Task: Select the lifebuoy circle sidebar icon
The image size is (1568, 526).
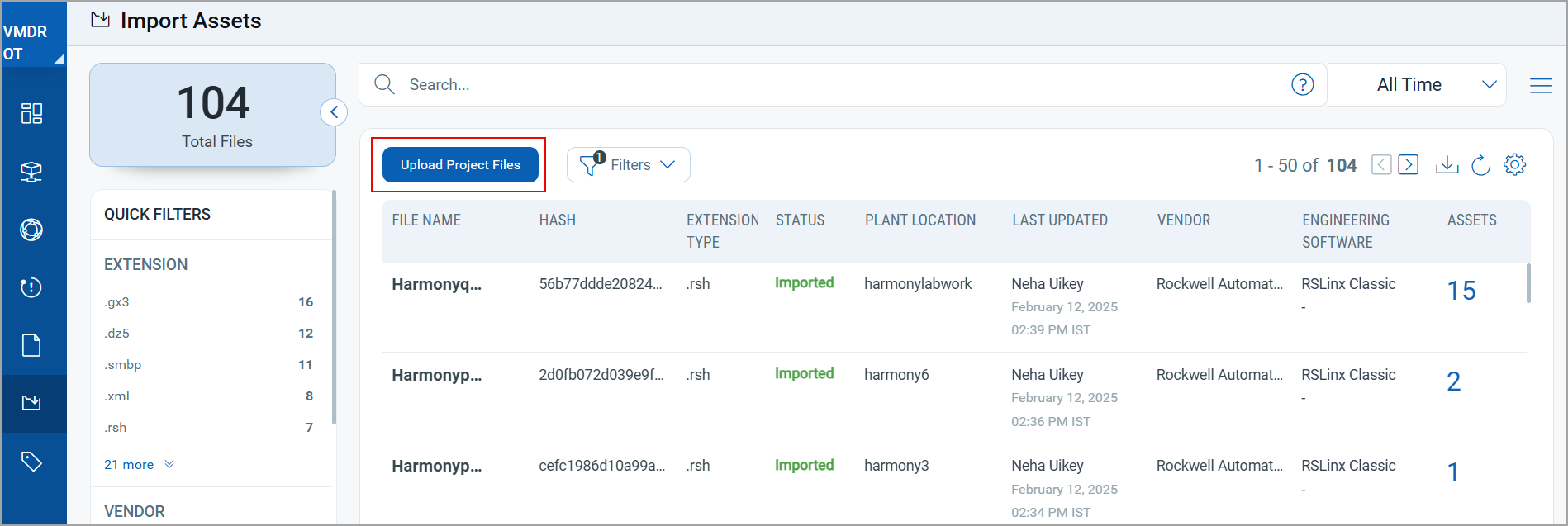Action: (31, 230)
